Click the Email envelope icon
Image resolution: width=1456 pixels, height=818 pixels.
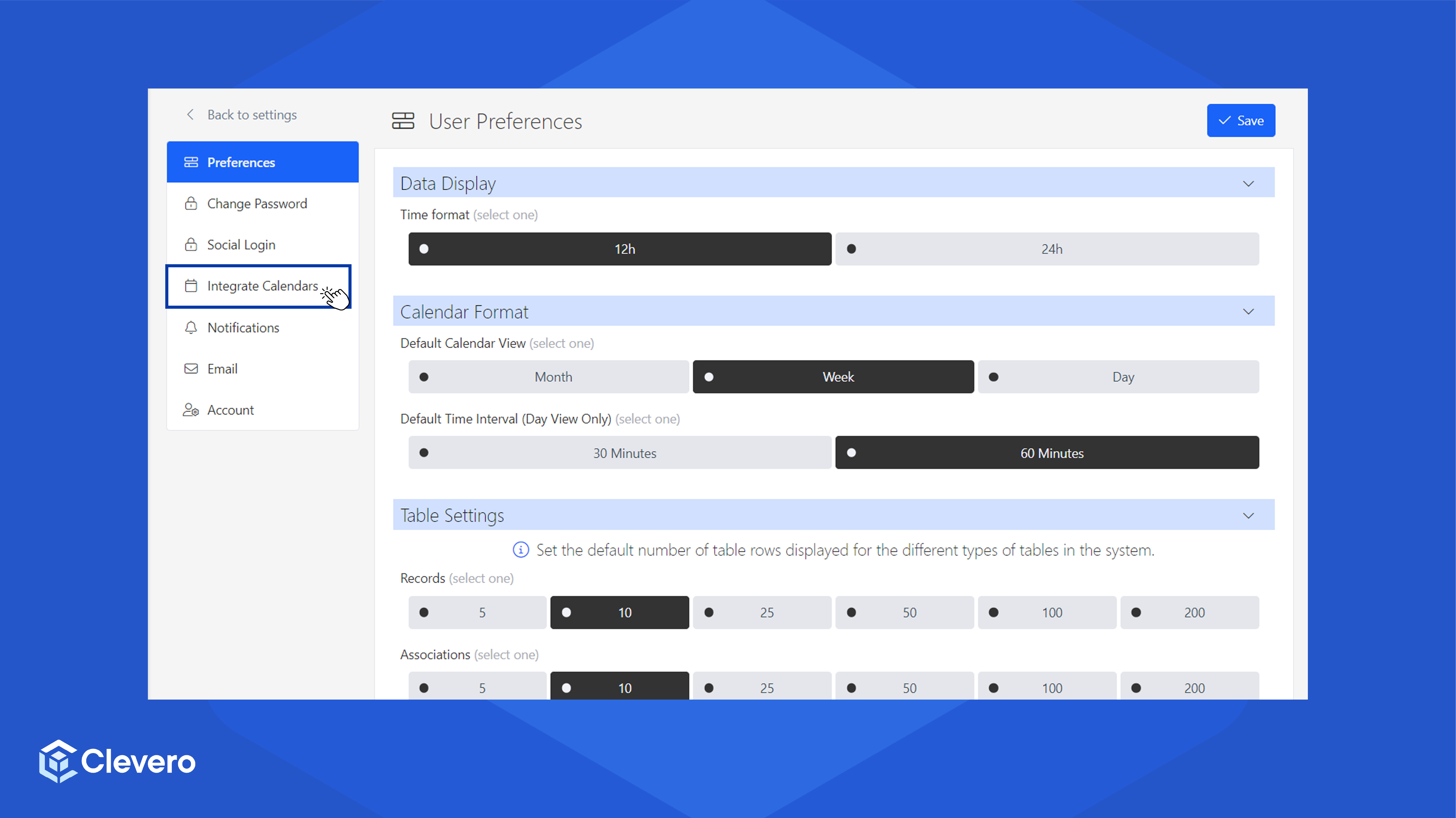coord(191,369)
